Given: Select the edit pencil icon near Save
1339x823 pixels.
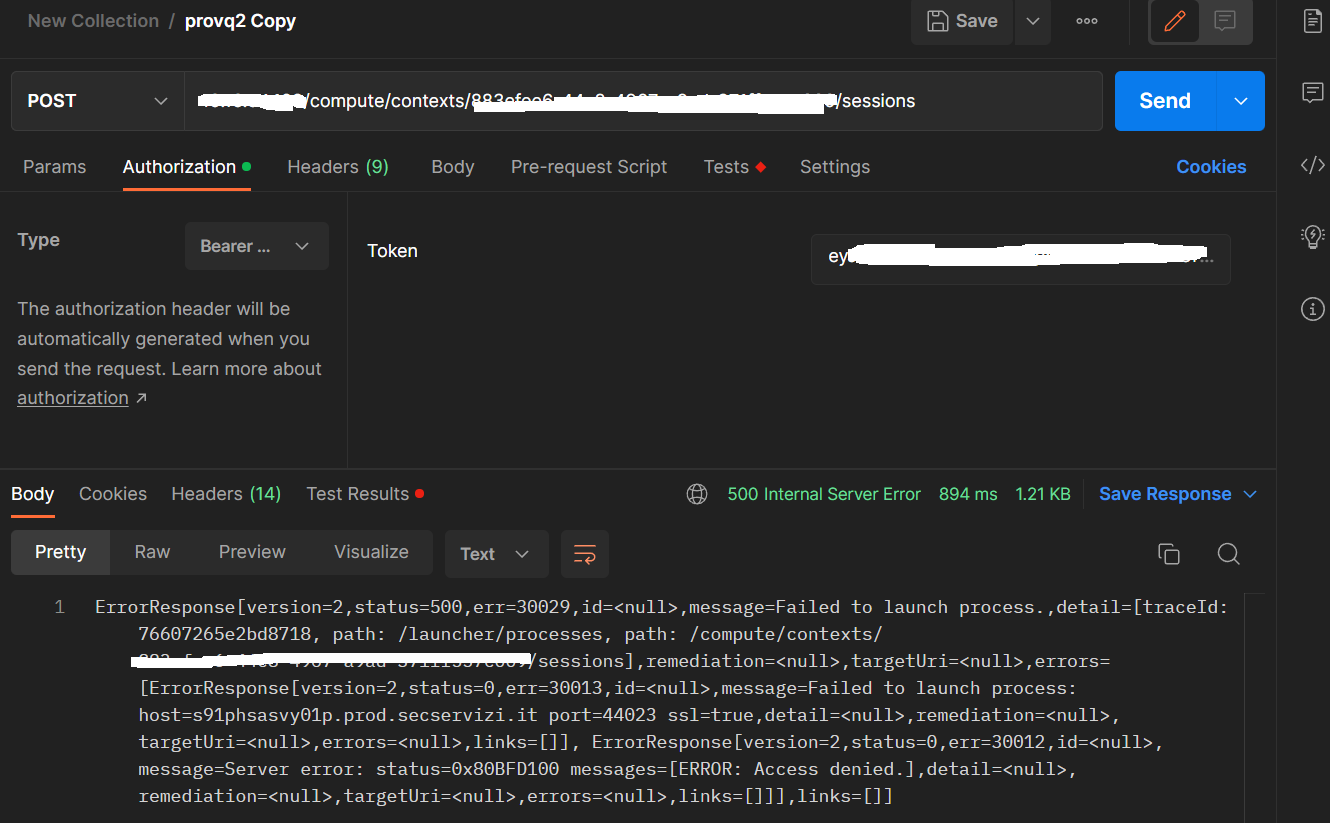Looking at the screenshot, I should coord(1175,20).
